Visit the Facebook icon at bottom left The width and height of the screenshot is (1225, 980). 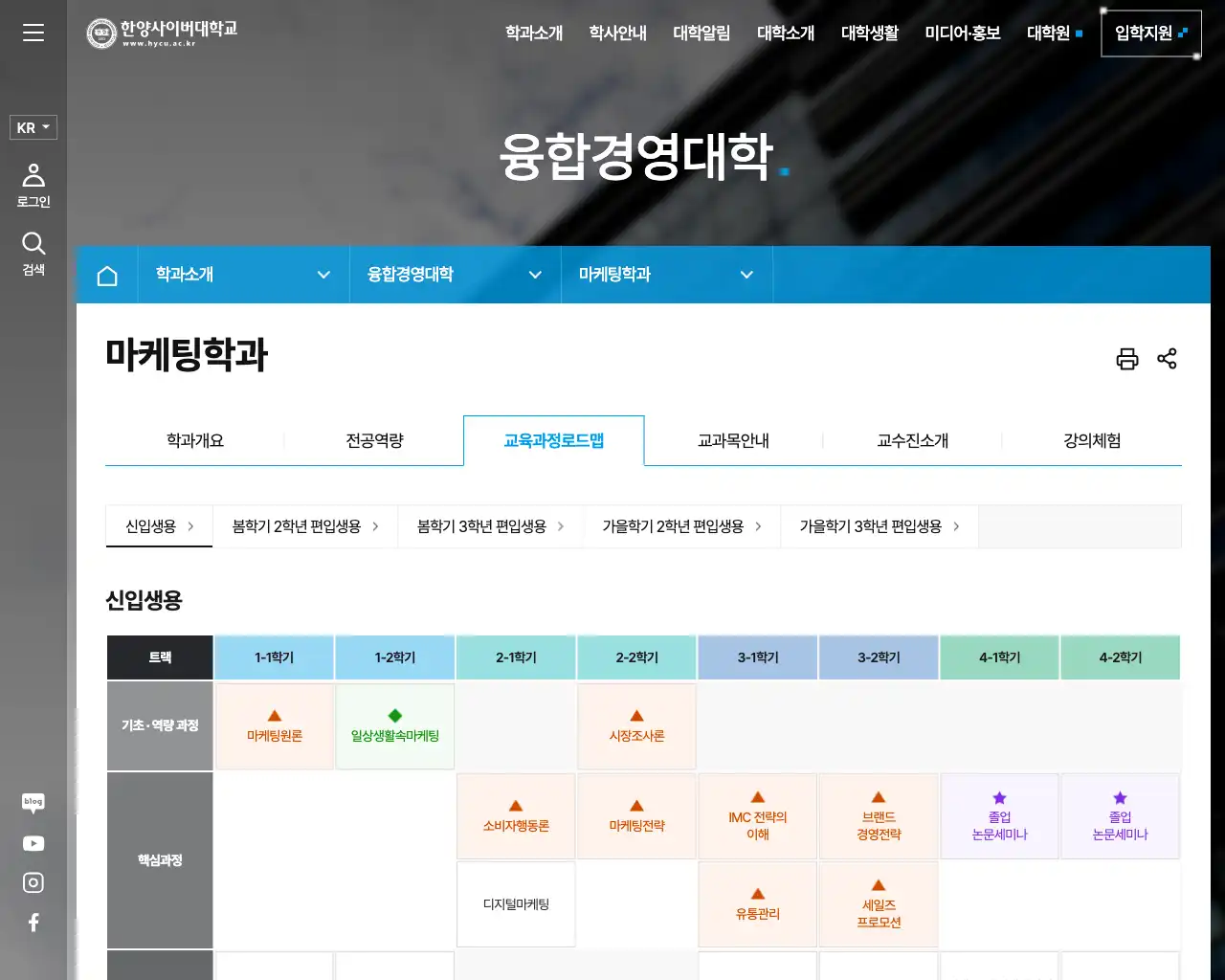[x=33, y=922]
